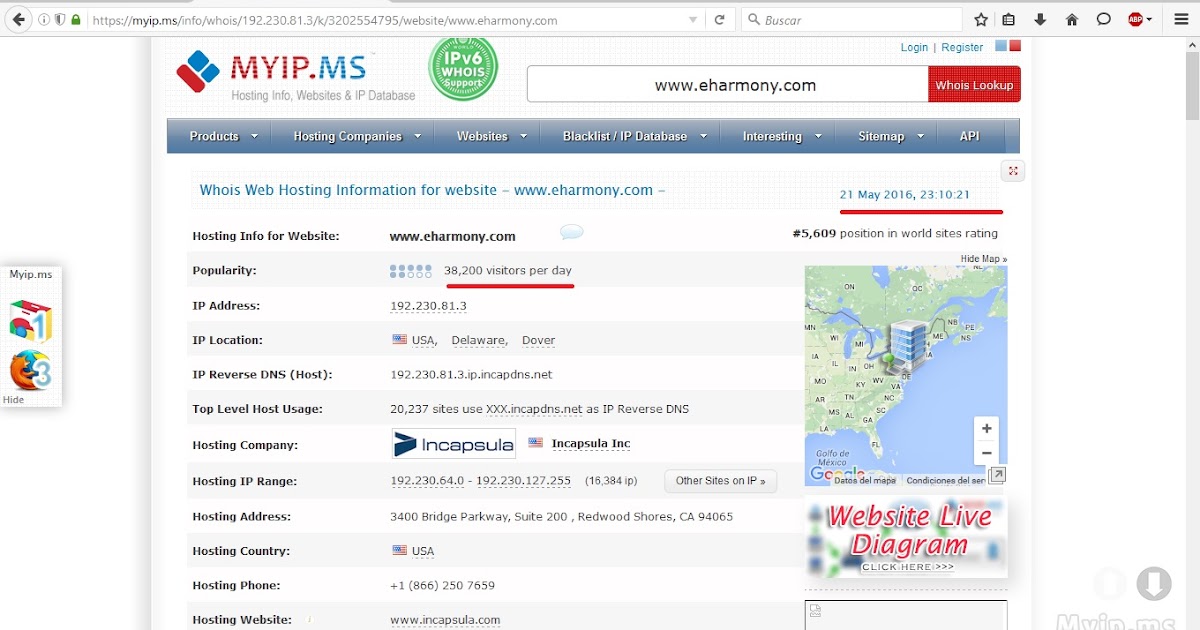Screen dimensions: 1200x630
Task: Open the Sitemap menu
Action: [881, 136]
